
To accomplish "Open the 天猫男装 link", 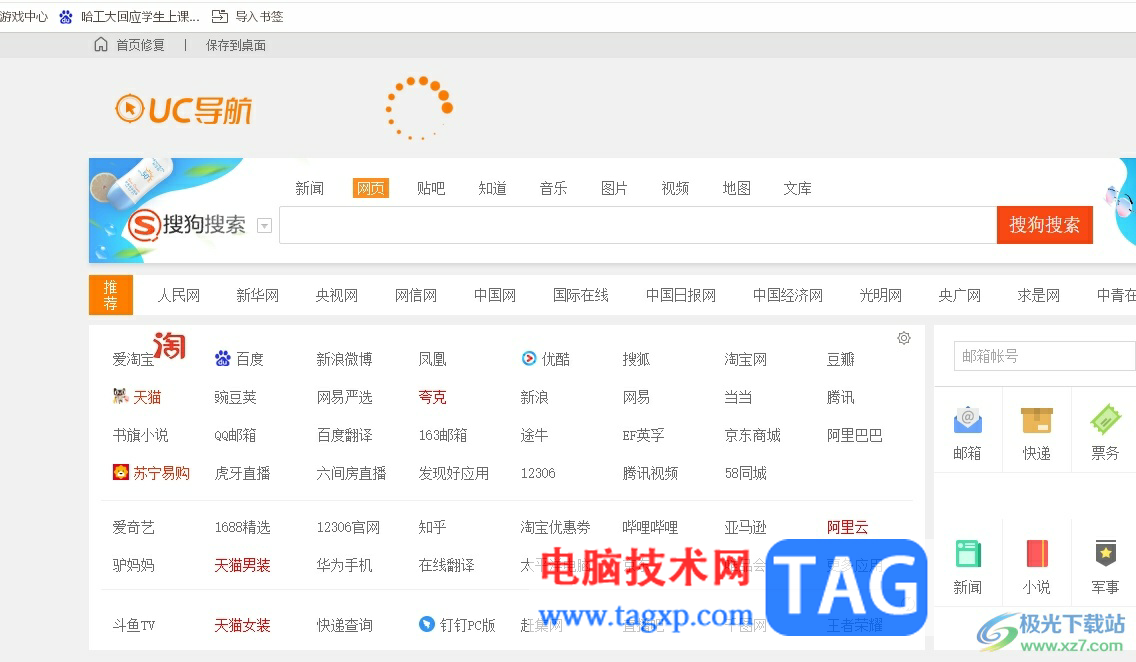I will point(243,565).
